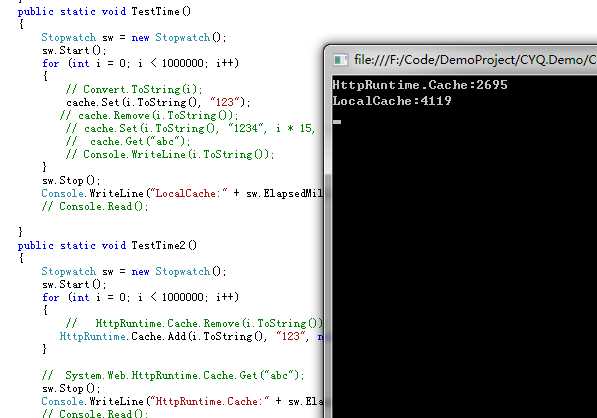Viewport: 597px width, 418px height.
Task: Click the Stopwatch declaration inside TestTime()
Action: (x=134, y=37)
